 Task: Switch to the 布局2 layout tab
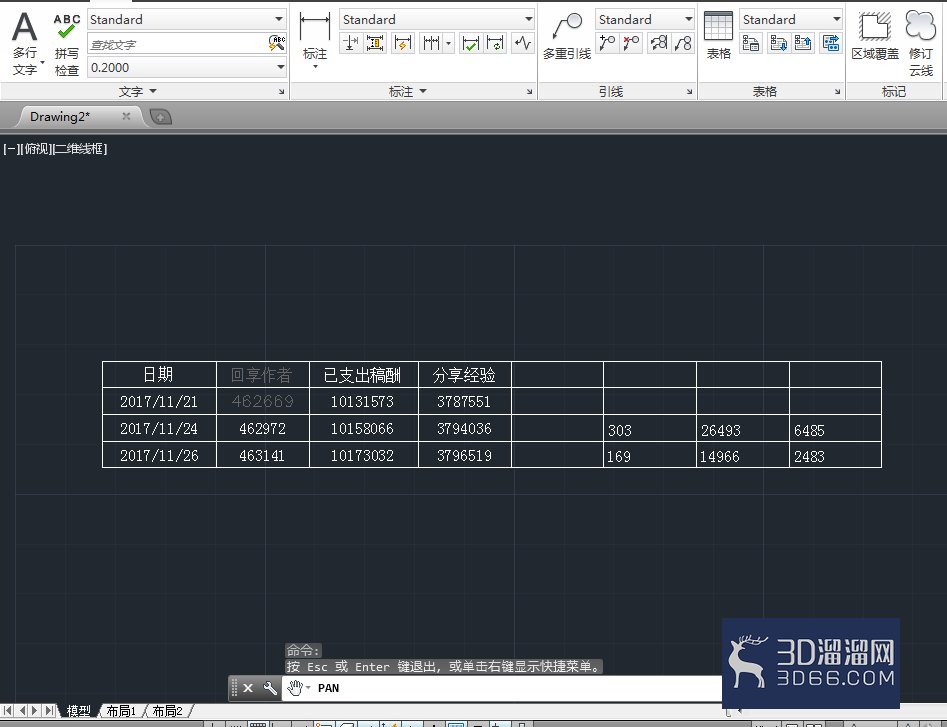tap(167, 711)
